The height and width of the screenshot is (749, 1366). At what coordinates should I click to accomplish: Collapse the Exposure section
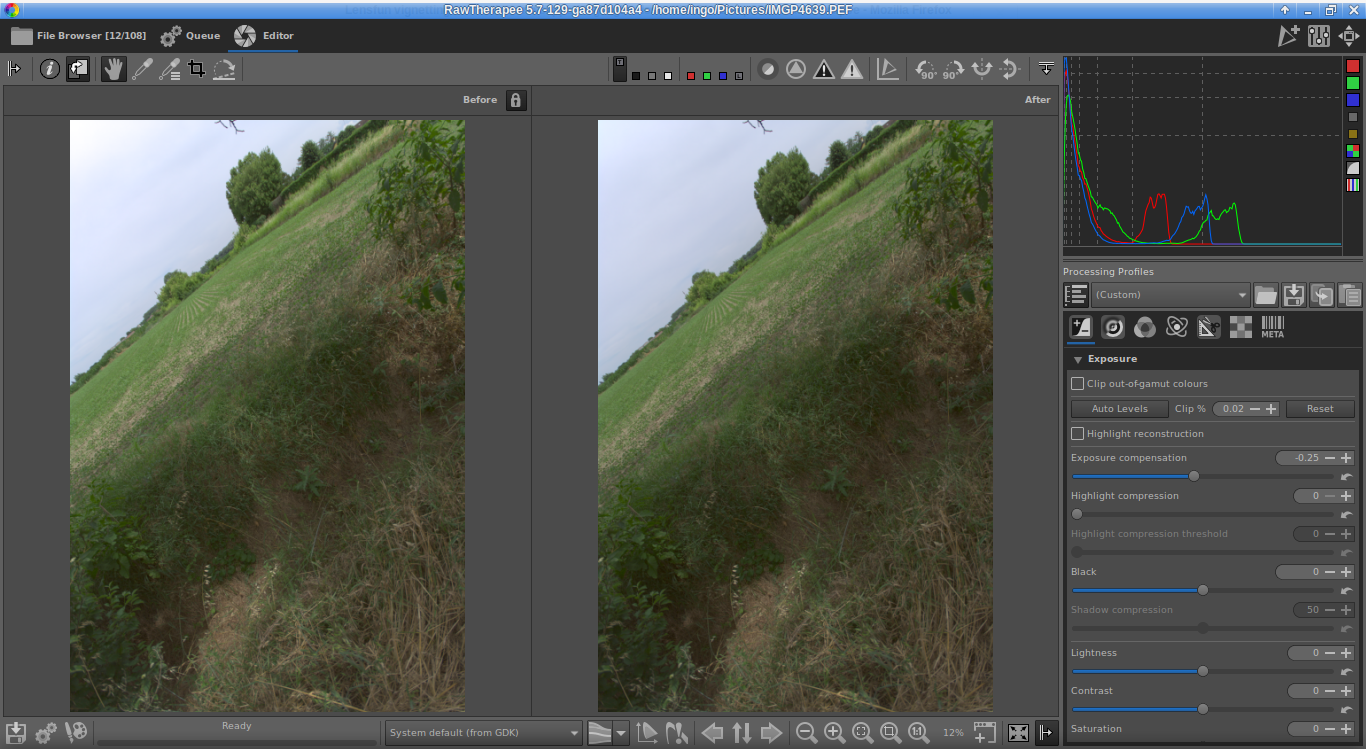click(1078, 359)
